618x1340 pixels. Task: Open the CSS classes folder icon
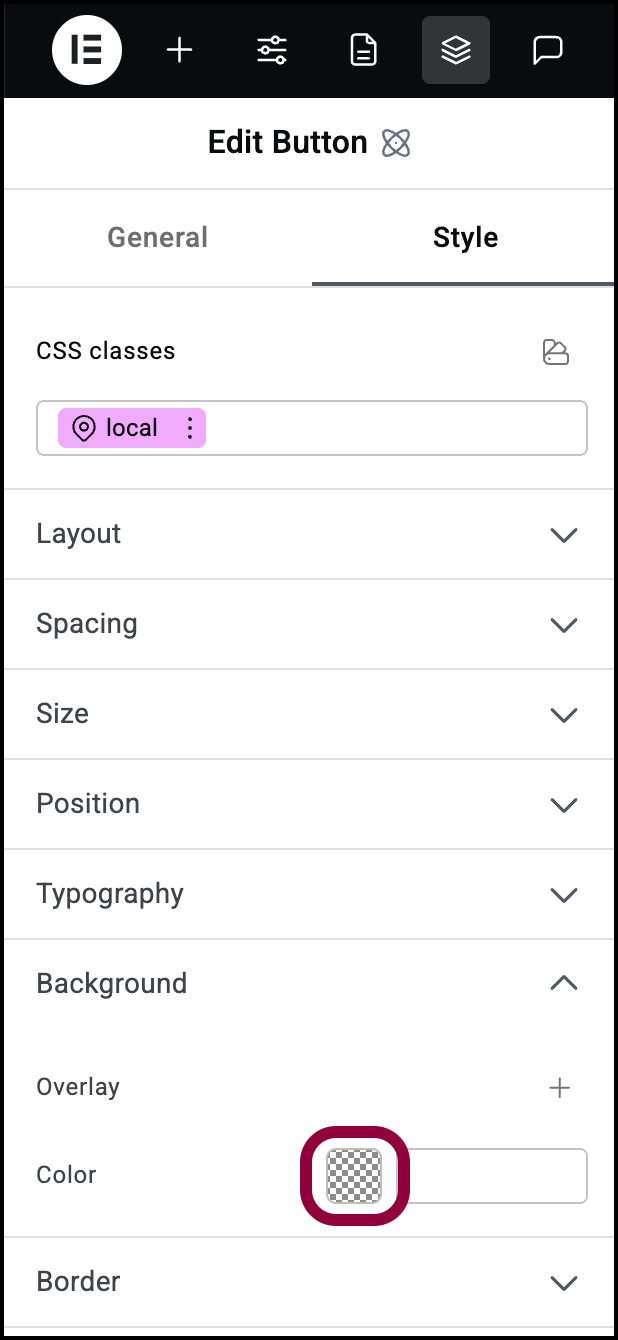click(556, 351)
